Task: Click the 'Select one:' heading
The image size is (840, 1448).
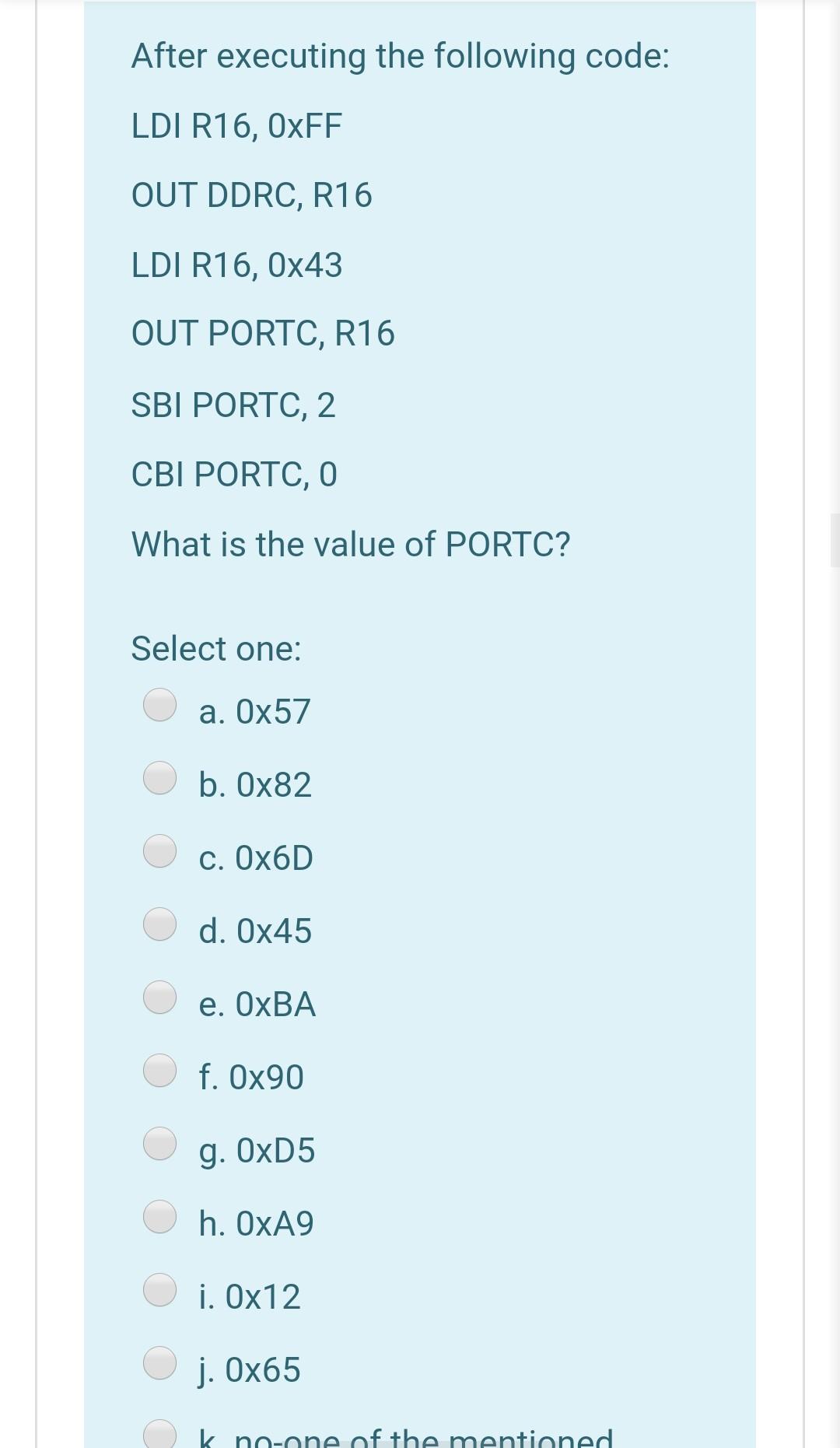Action: point(217,647)
